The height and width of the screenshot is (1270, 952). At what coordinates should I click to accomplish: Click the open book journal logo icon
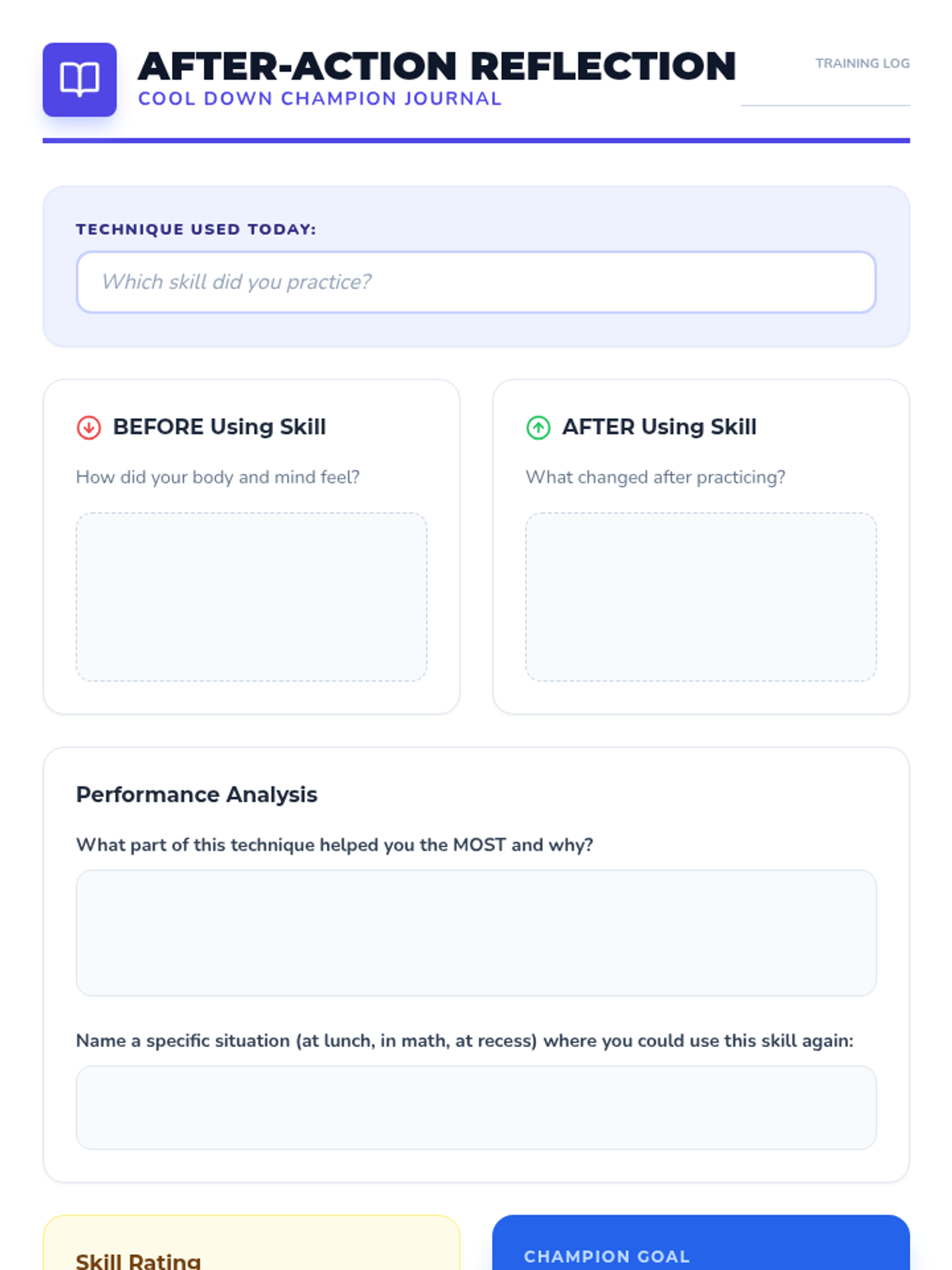(79, 79)
